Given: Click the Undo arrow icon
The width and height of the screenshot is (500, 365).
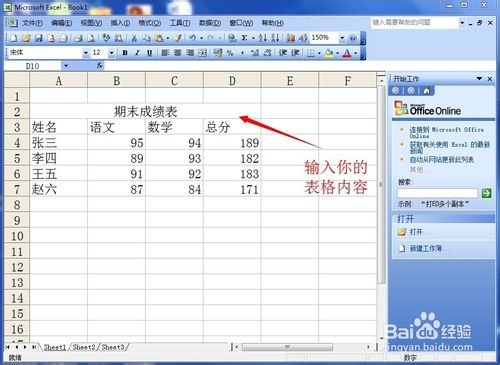Looking at the screenshot, I should (192, 38).
